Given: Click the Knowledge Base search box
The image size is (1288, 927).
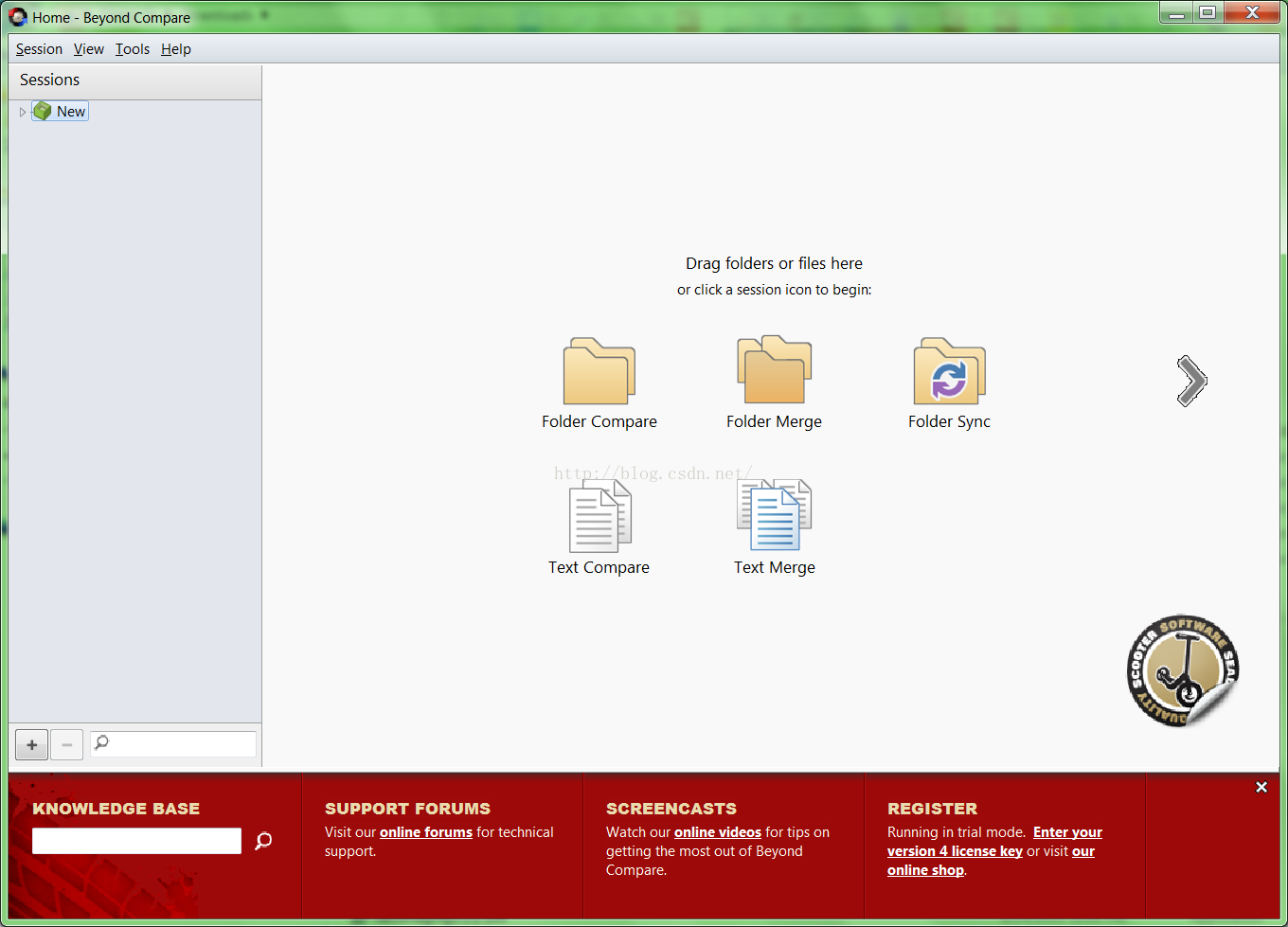Looking at the screenshot, I should [136, 841].
